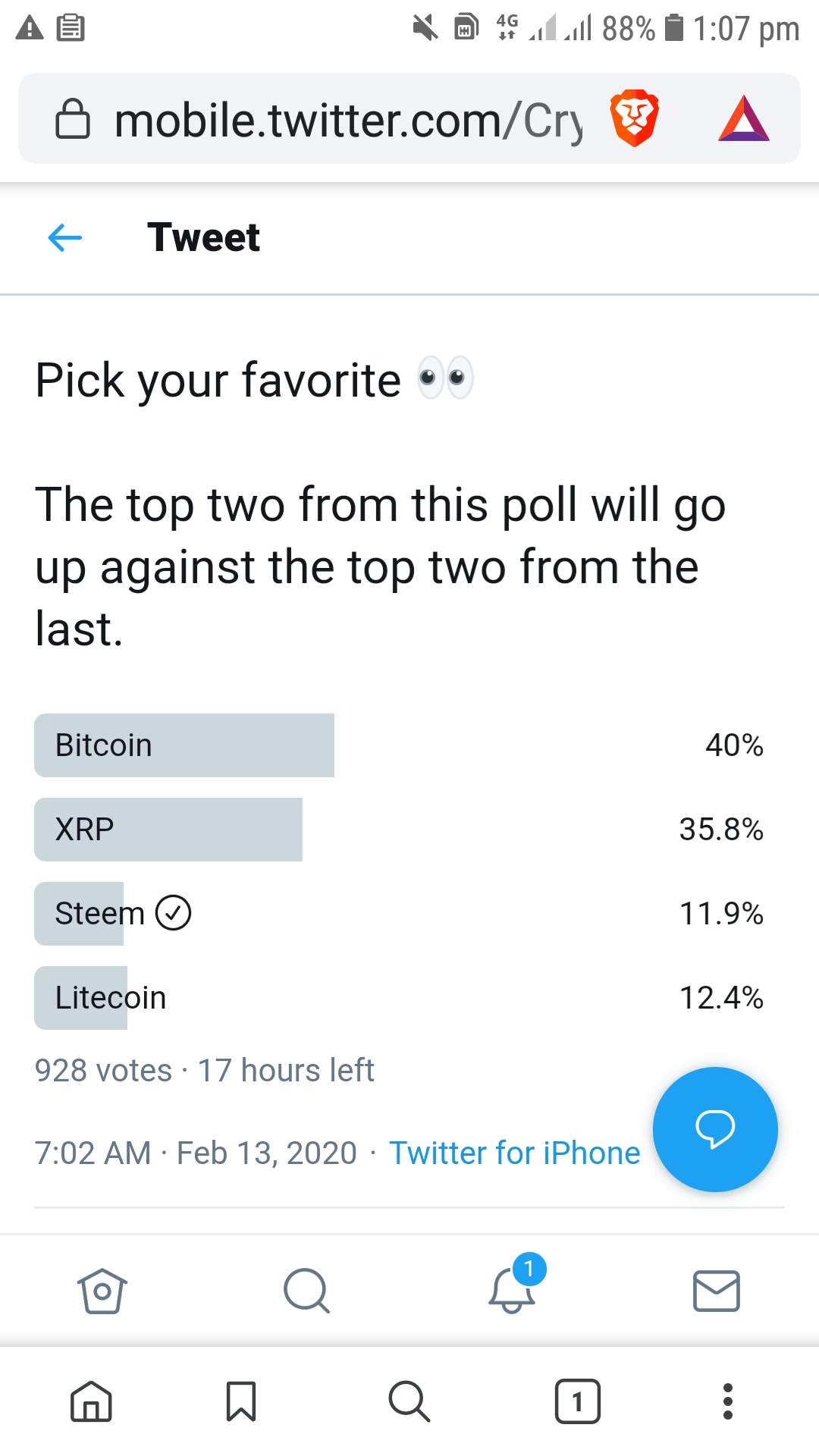Tap browser home button

click(91, 1401)
